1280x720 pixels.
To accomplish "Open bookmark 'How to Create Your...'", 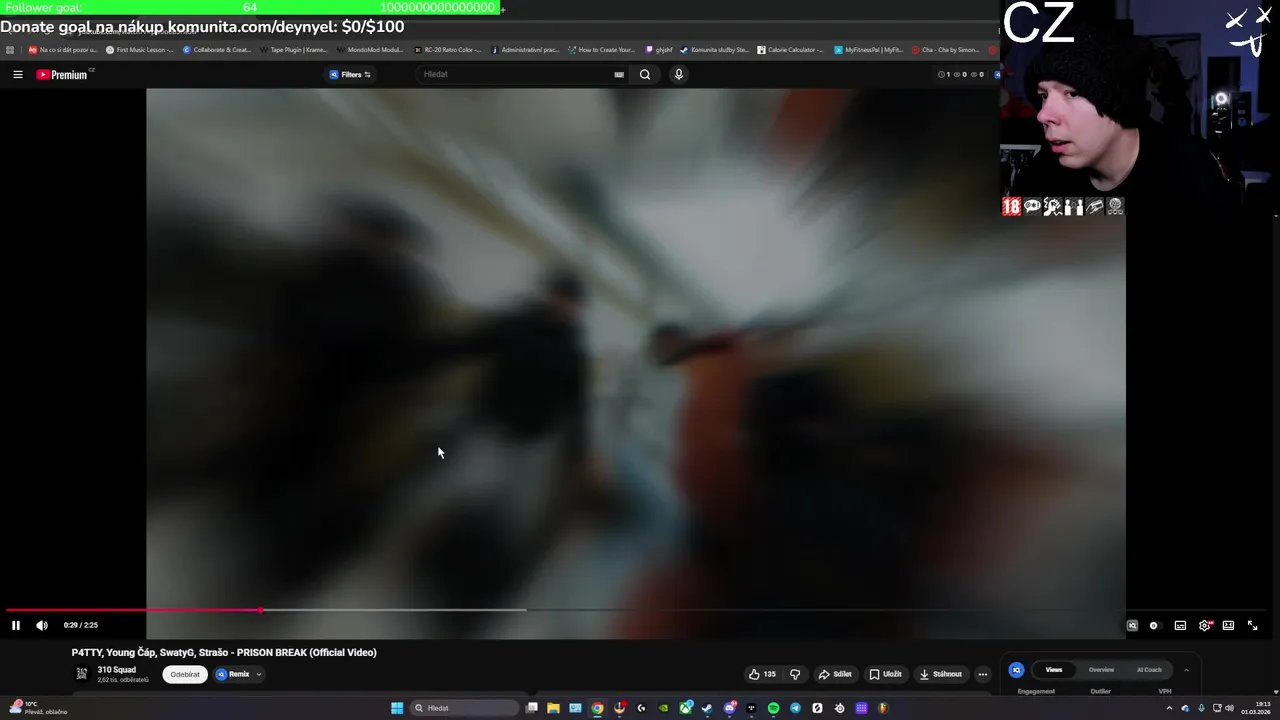I will point(601,50).
